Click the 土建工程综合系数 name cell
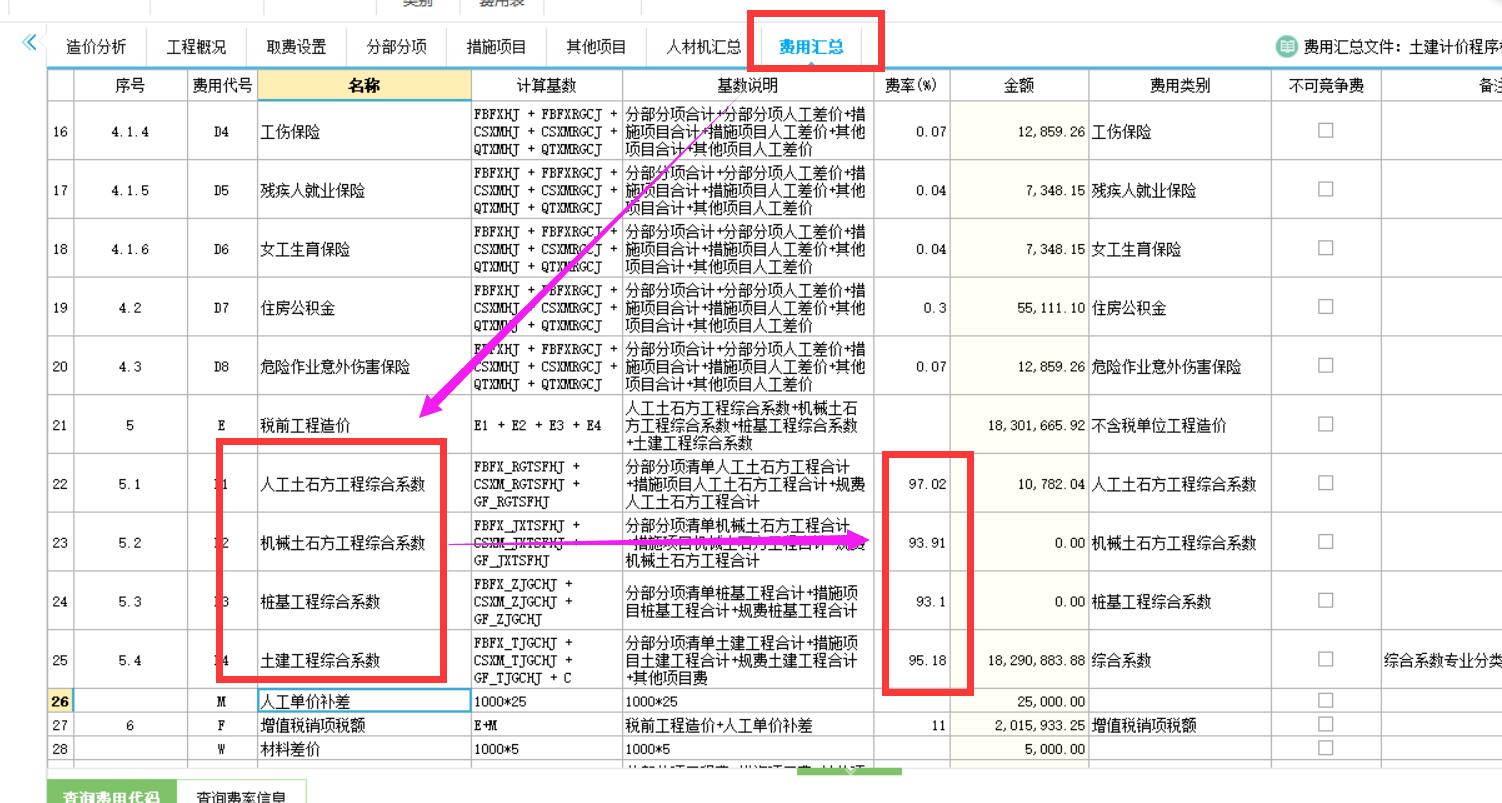The image size is (1502, 803). tap(364, 660)
